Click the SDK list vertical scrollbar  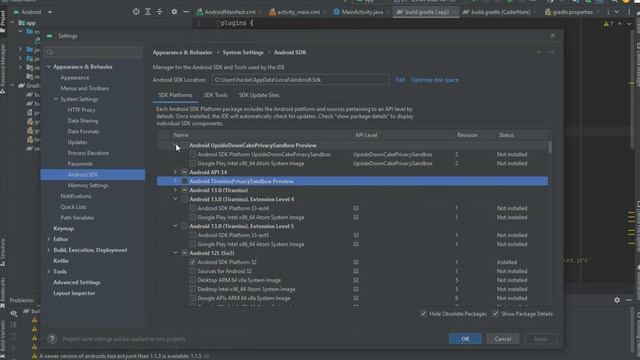click(x=550, y=147)
